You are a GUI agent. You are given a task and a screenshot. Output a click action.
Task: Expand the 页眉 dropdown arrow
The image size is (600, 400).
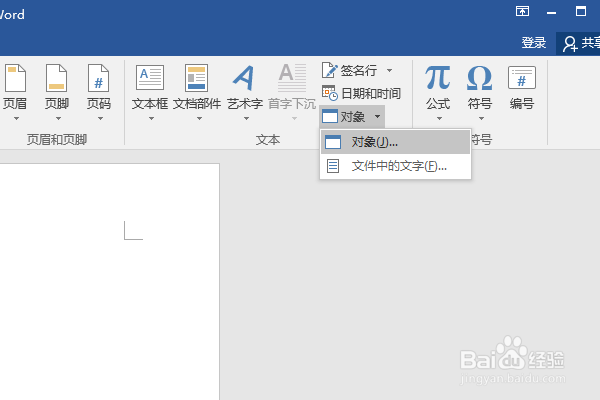tap(16, 119)
